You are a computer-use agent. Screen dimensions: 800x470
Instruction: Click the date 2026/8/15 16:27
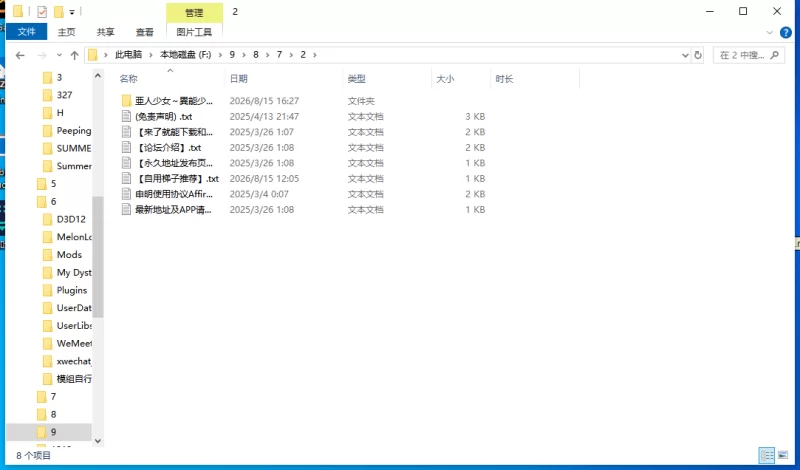[264, 101]
